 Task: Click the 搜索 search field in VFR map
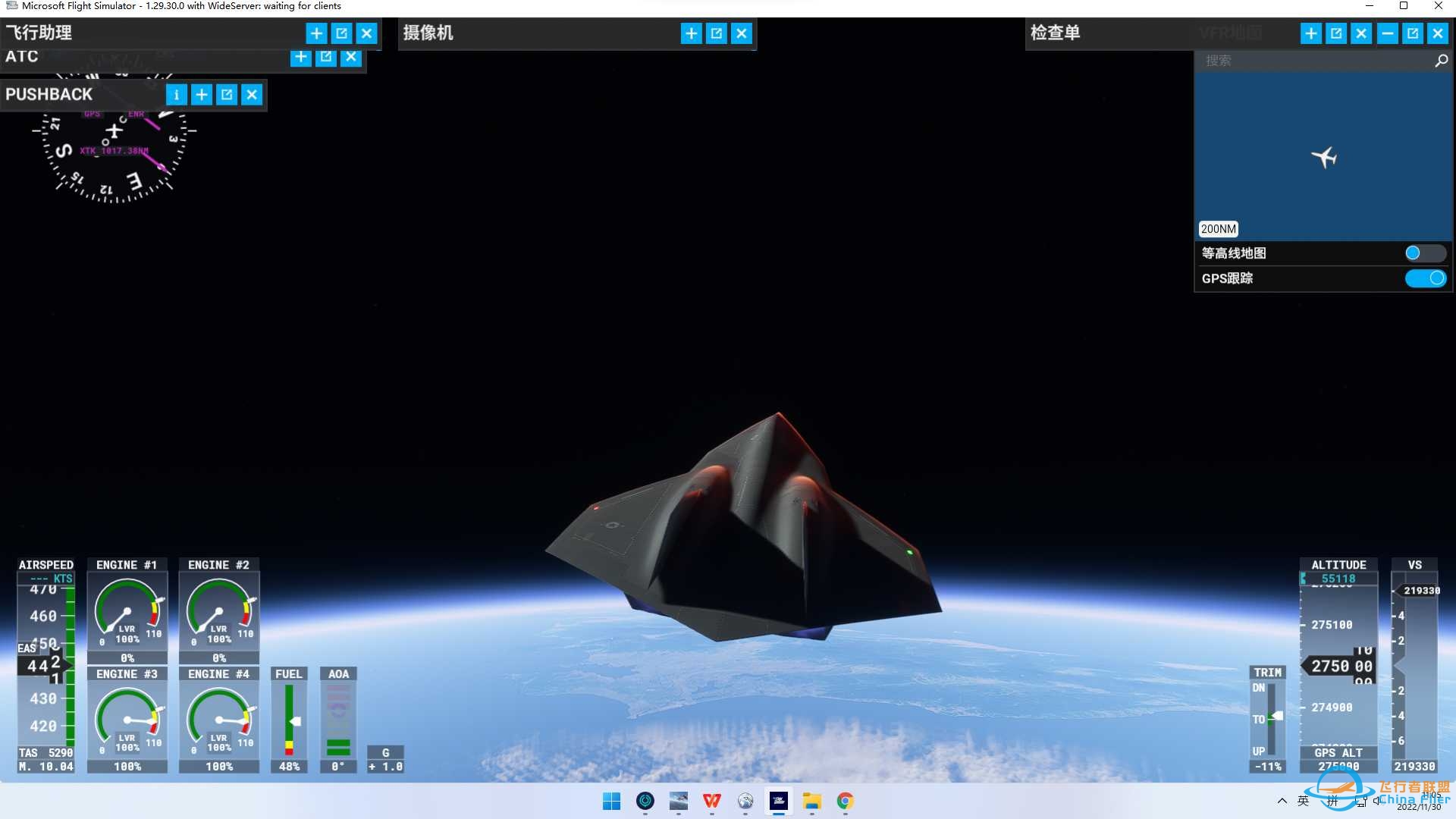coord(1312,61)
